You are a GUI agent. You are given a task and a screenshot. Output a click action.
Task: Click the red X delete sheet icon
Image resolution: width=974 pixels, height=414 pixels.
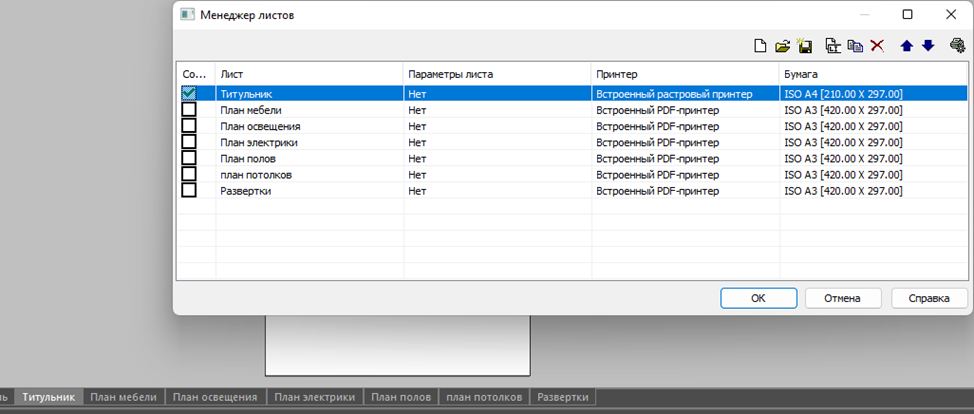pos(877,46)
